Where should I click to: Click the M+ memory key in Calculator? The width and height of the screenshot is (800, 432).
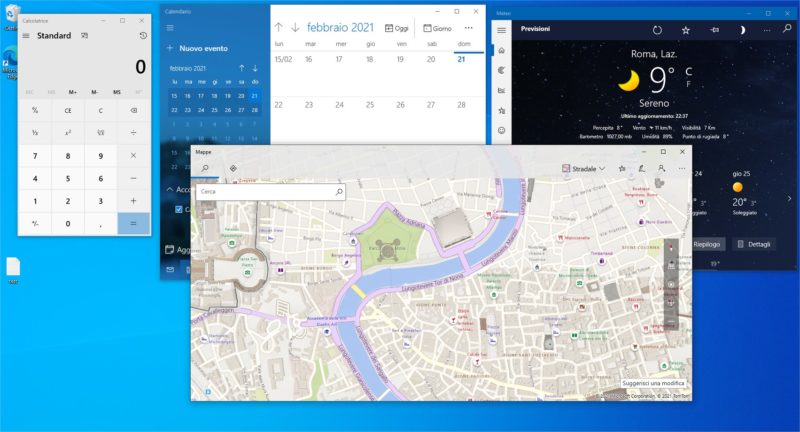click(x=73, y=92)
